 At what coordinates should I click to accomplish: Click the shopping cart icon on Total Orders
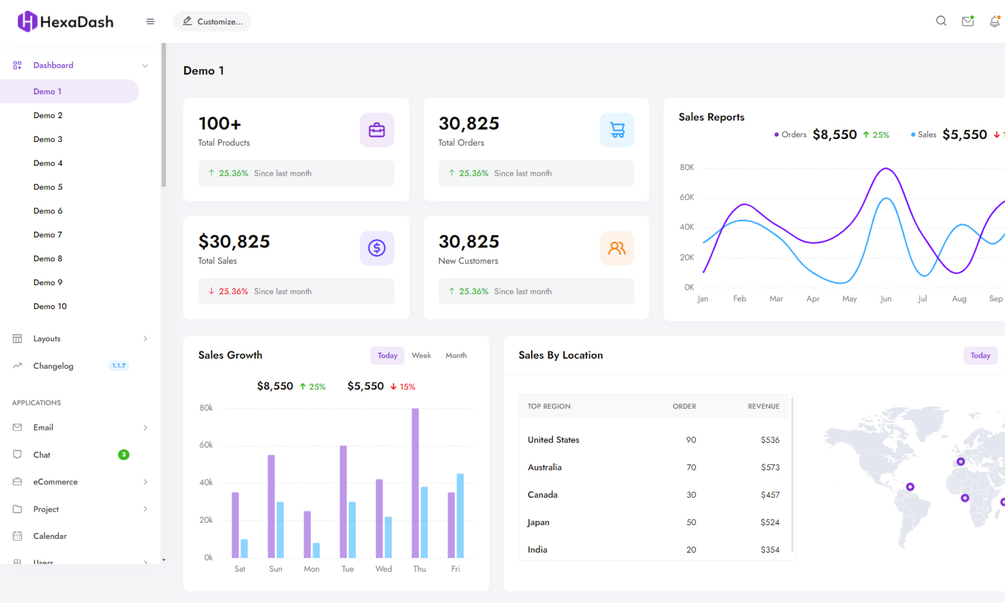(x=617, y=130)
